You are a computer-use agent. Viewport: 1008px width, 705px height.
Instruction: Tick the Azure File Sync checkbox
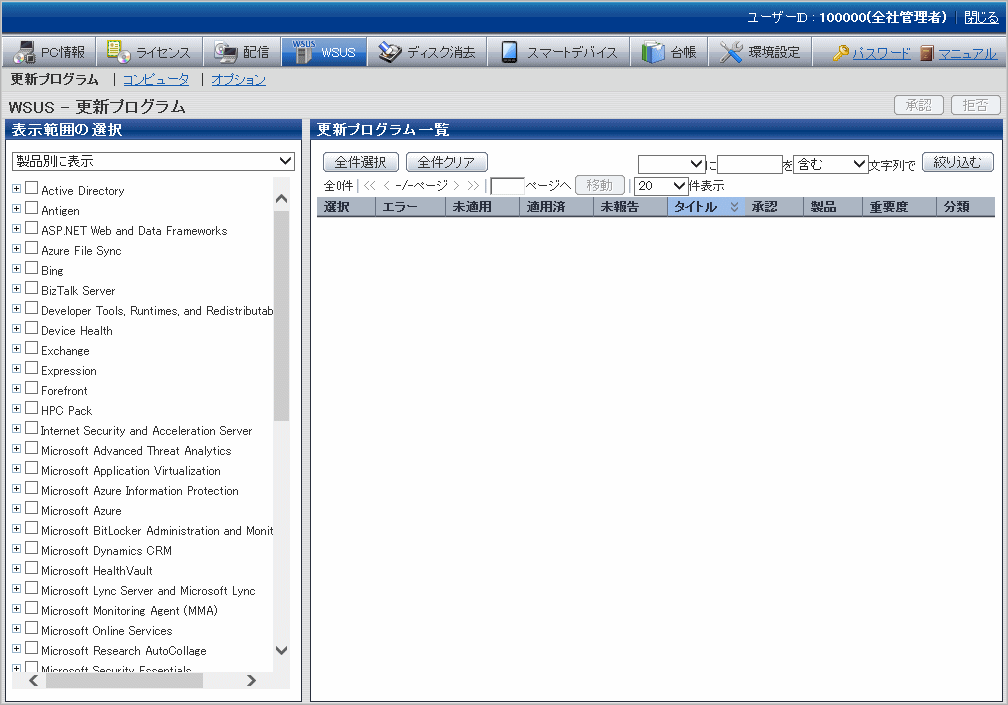click(x=32, y=248)
